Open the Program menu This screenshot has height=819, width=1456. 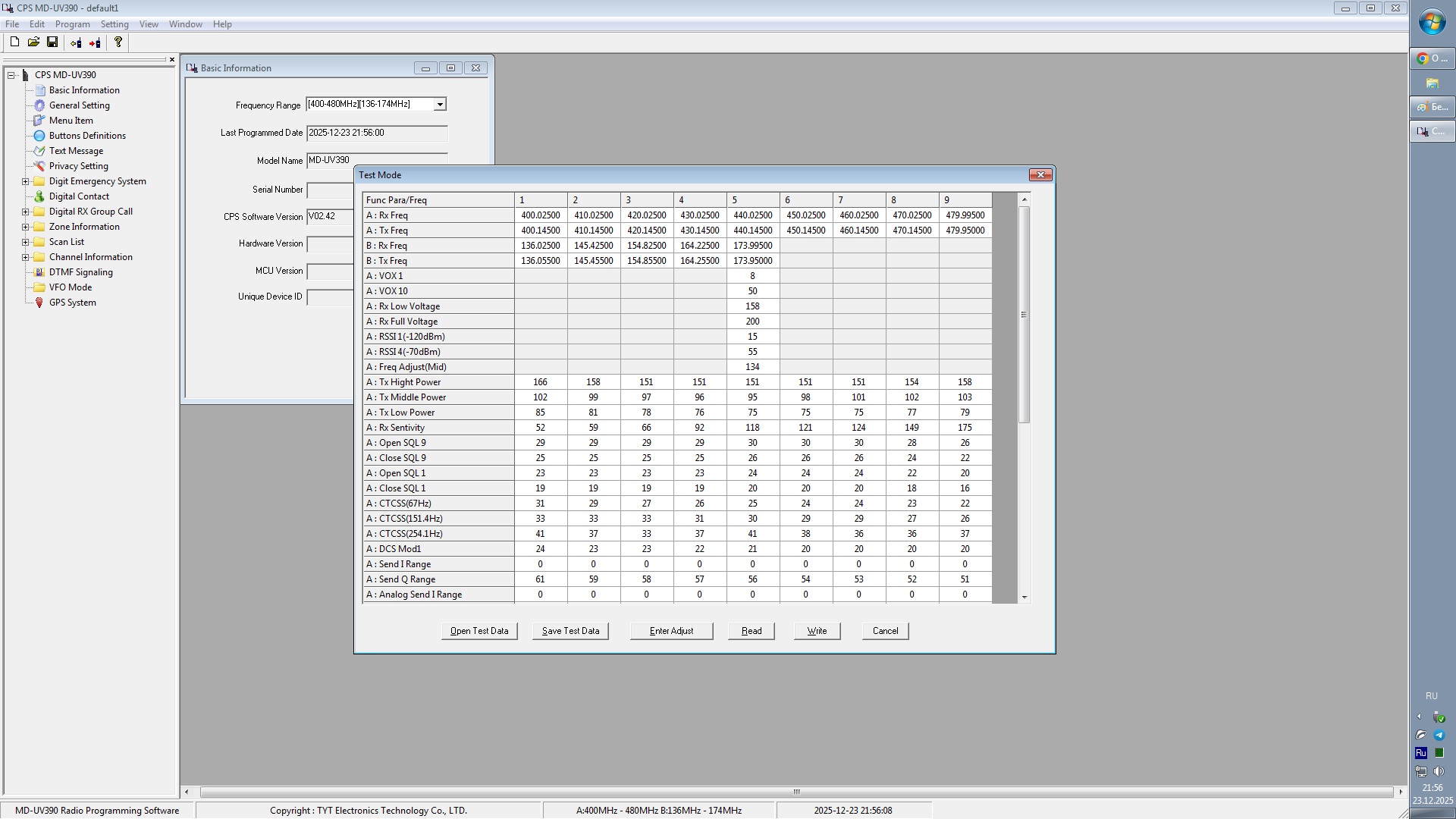pos(72,24)
